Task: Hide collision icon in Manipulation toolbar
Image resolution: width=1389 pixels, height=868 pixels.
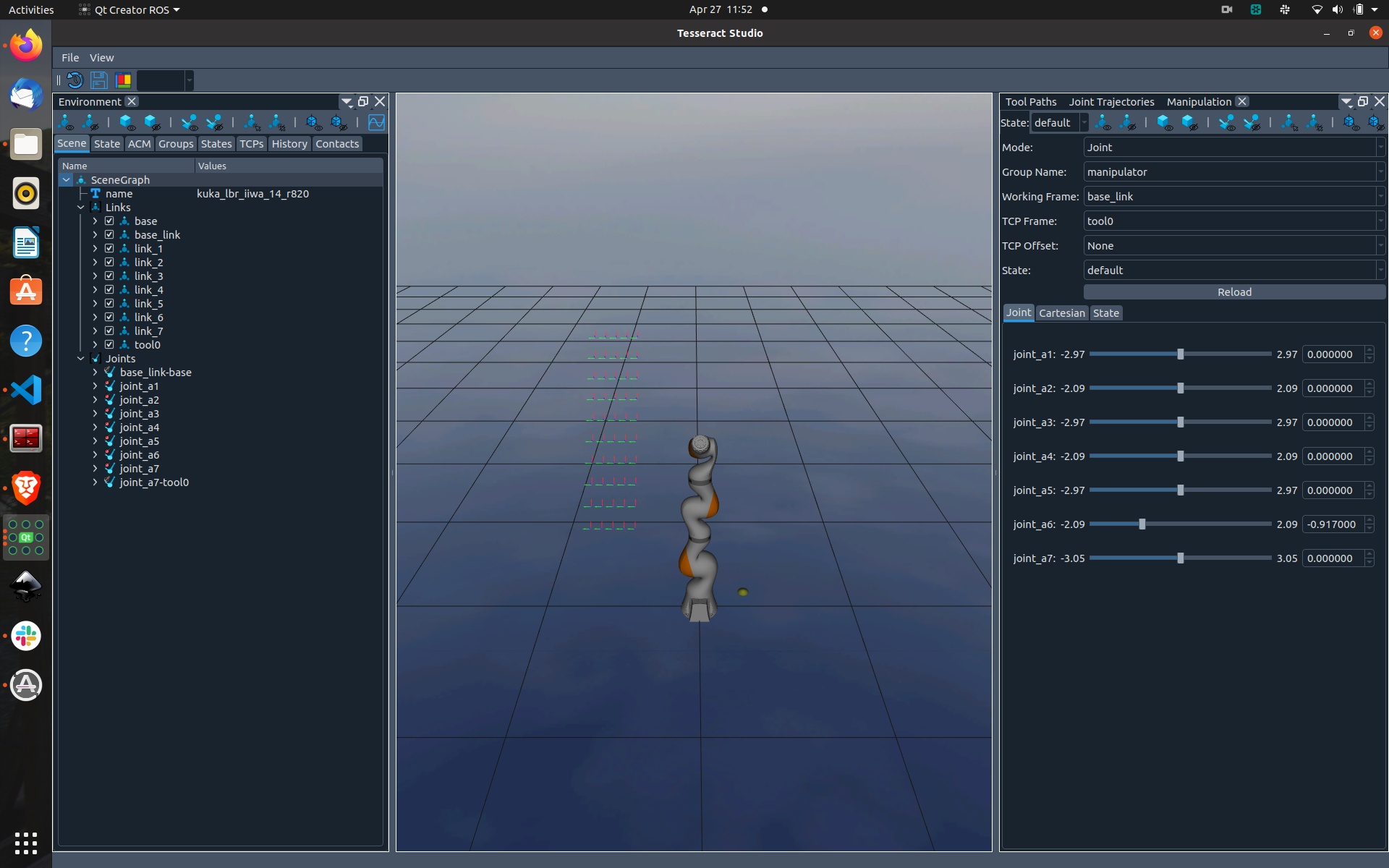Action: [x=1252, y=122]
